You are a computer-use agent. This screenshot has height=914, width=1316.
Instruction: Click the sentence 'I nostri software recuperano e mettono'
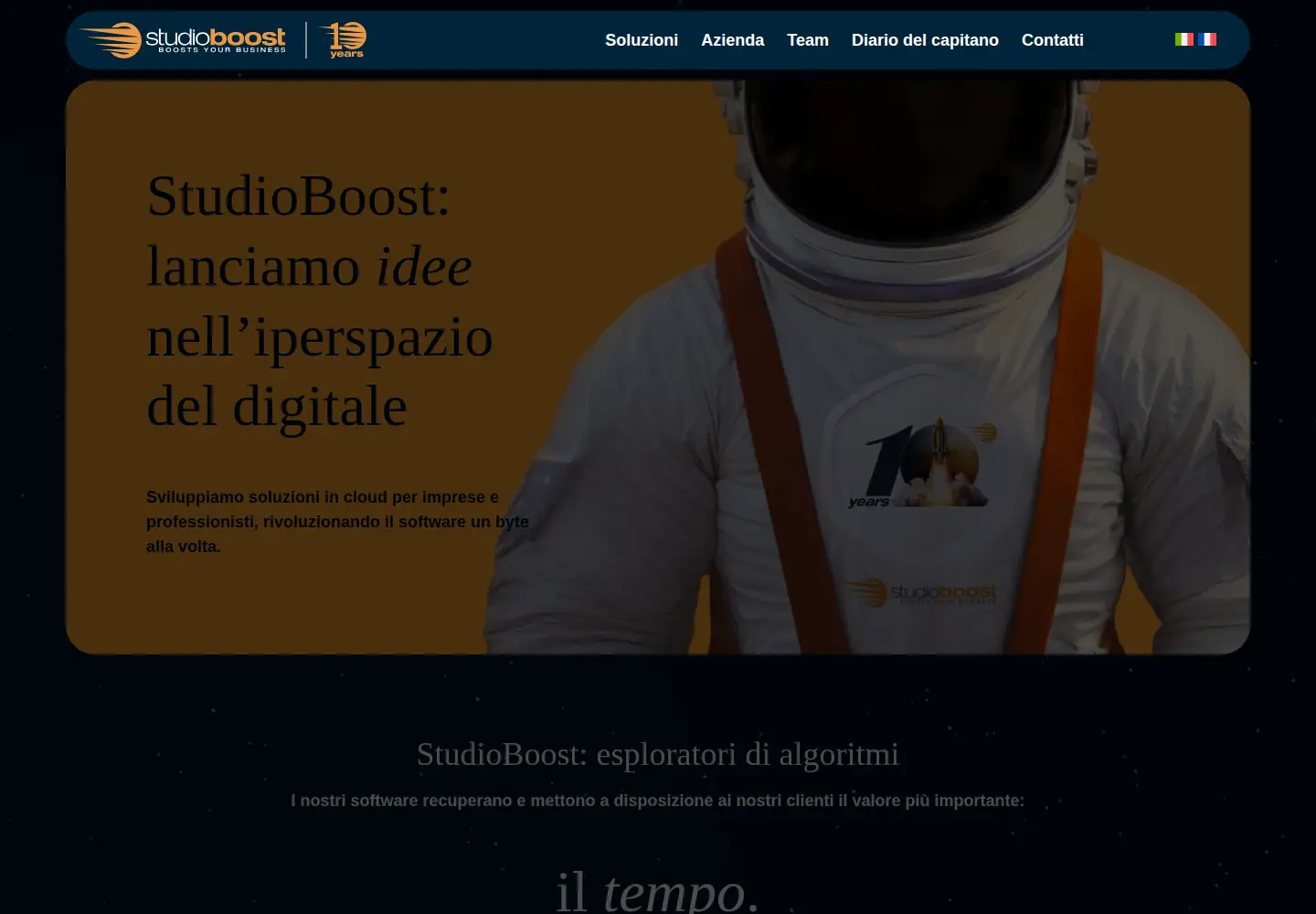click(658, 801)
